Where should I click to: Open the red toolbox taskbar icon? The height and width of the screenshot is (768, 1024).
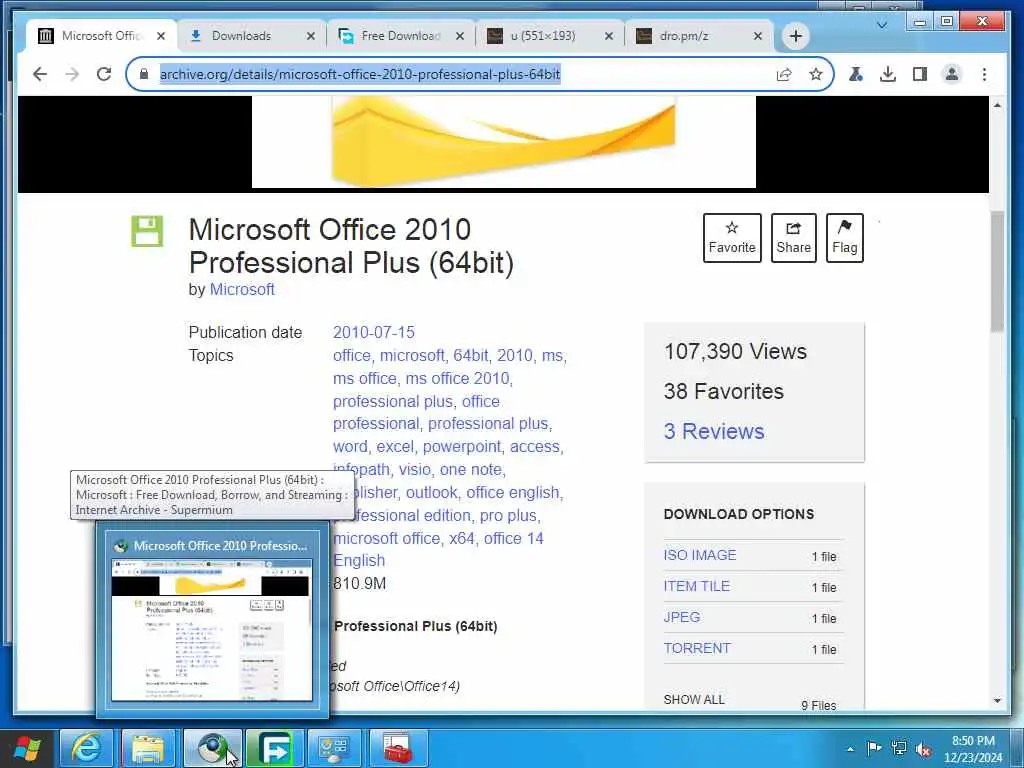(x=398, y=748)
